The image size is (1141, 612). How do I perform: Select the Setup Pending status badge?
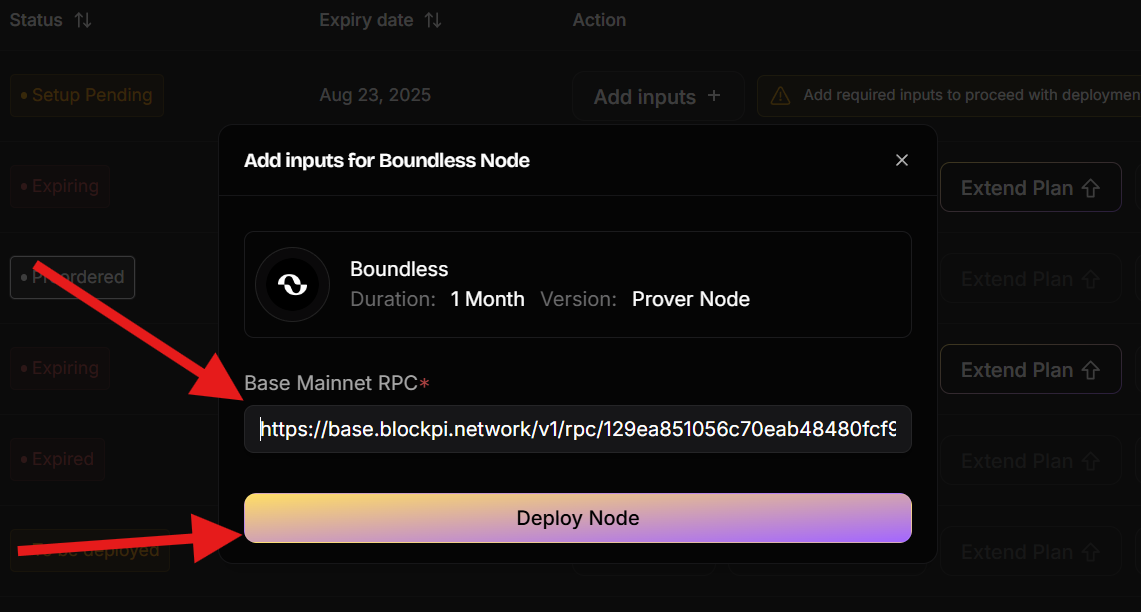click(87, 96)
